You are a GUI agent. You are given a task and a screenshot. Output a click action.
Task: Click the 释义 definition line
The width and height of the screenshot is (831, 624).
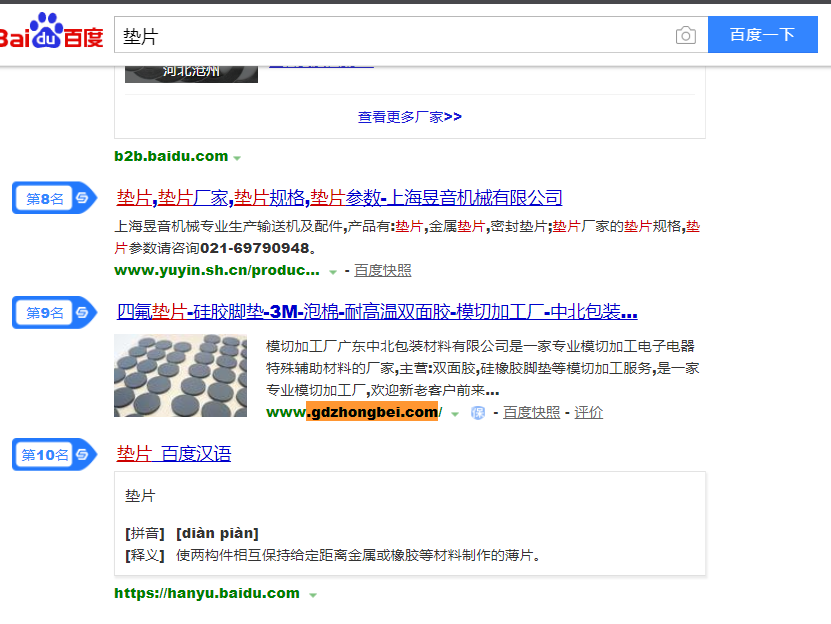[x=333, y=555]
